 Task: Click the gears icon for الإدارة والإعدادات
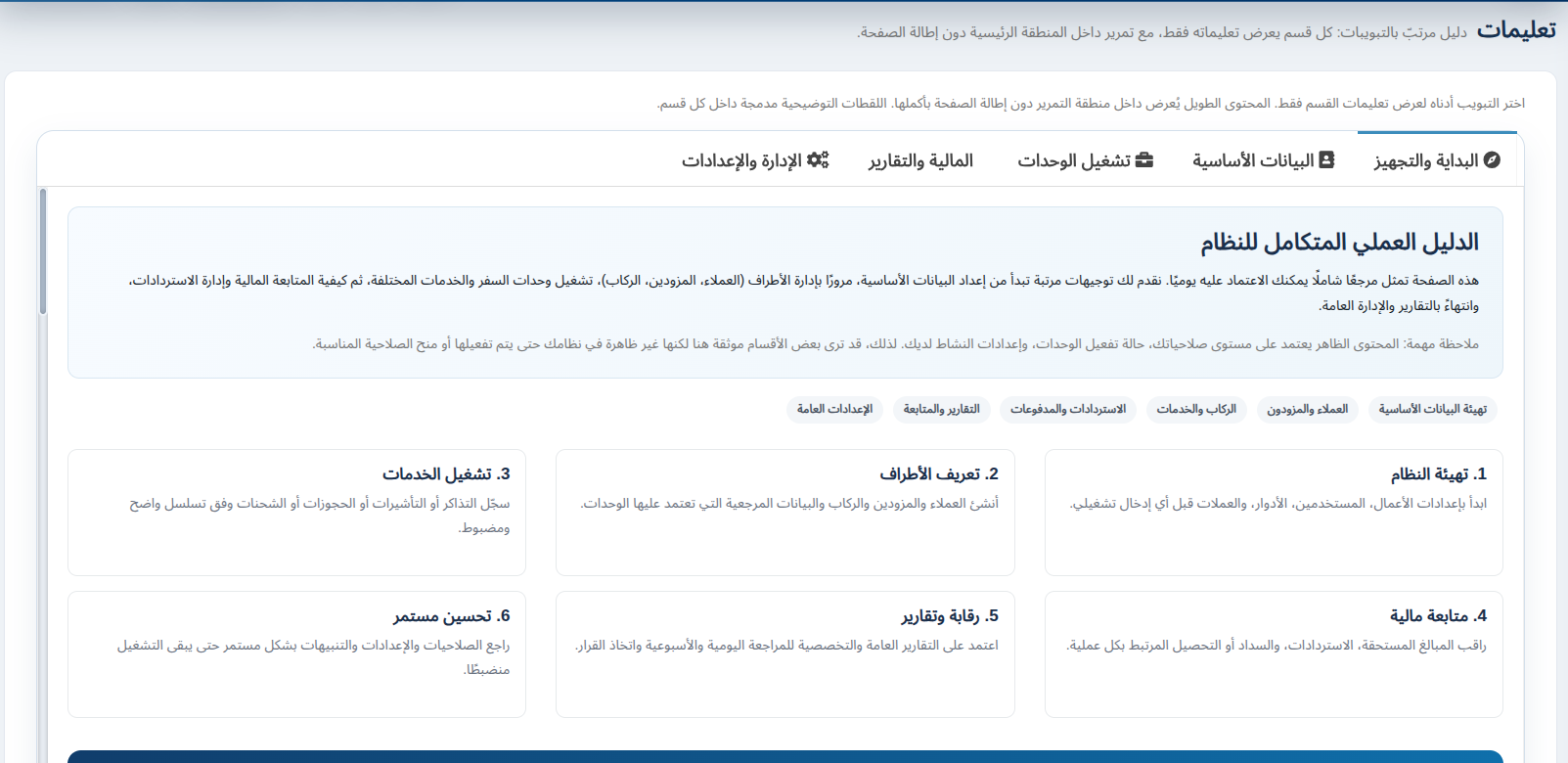pos(818,159)
